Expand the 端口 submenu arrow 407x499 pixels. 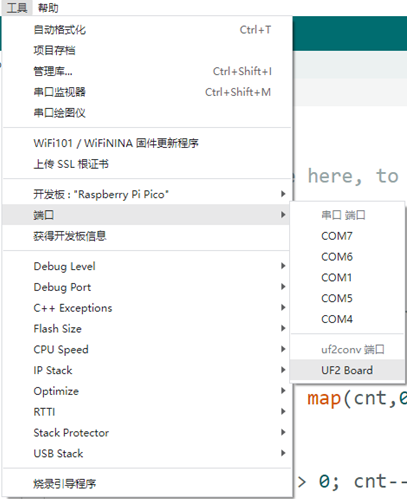pos(283,215)
